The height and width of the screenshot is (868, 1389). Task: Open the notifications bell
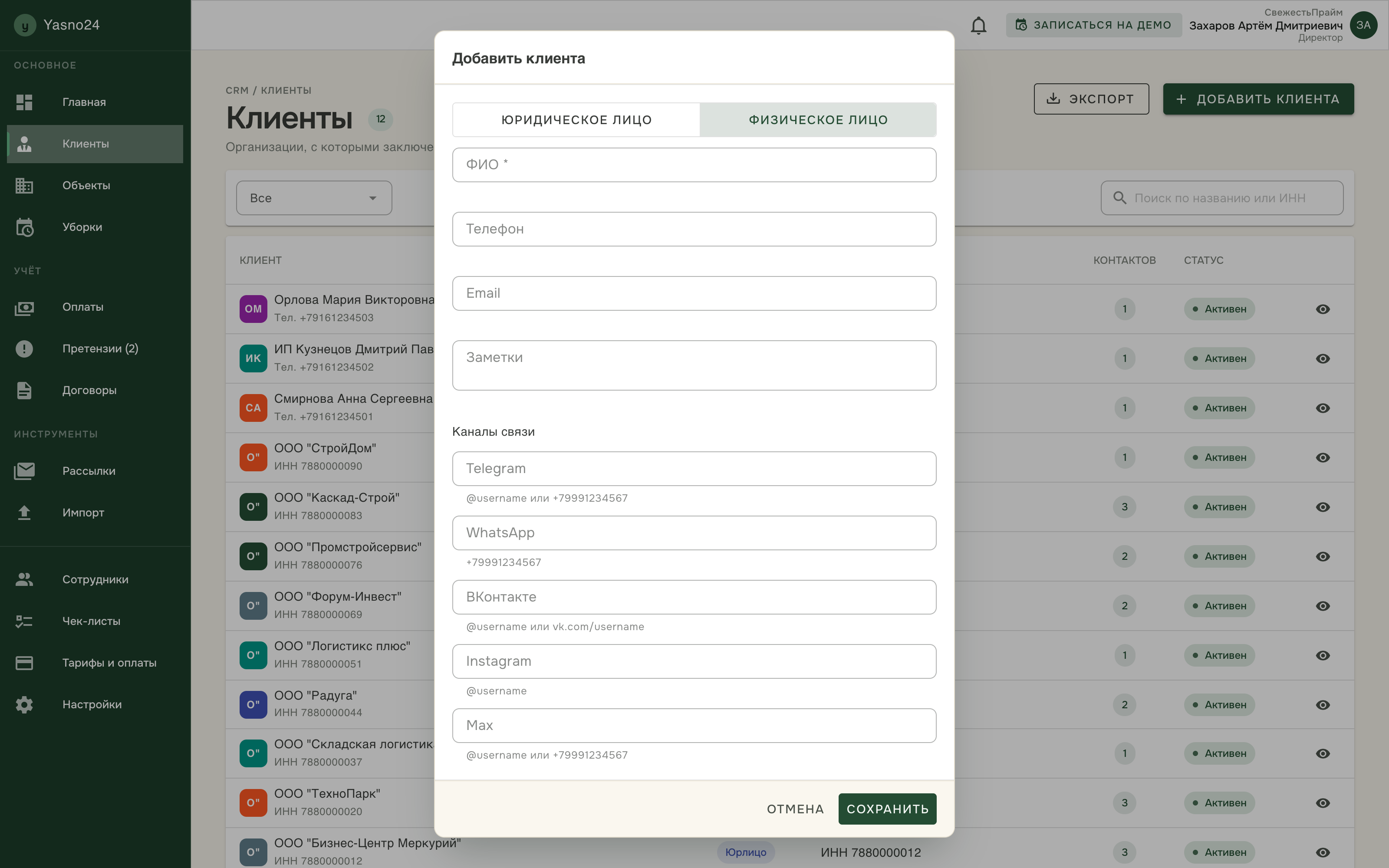[979, 25]
